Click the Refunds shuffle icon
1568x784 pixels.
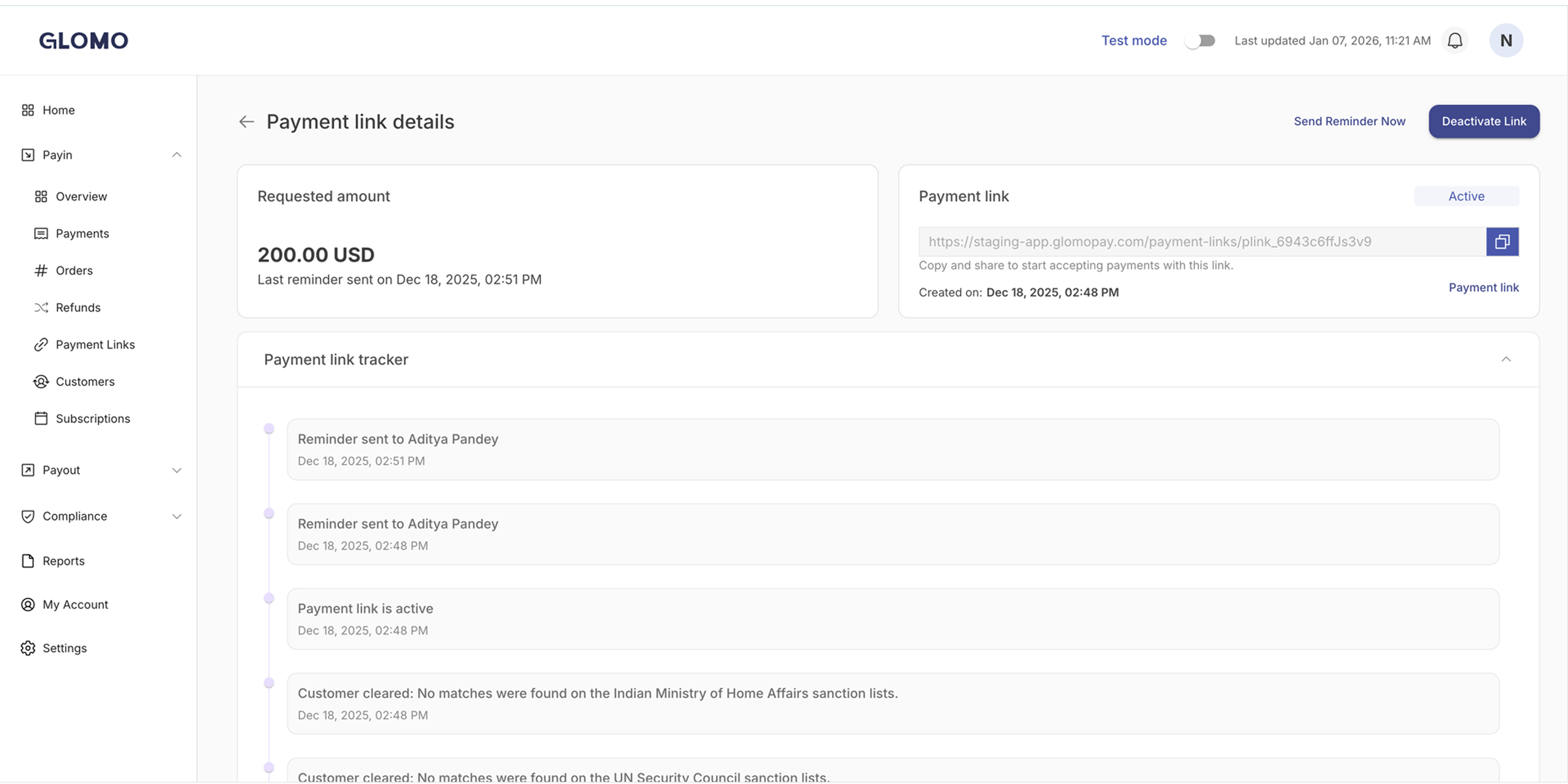point(41,307)
